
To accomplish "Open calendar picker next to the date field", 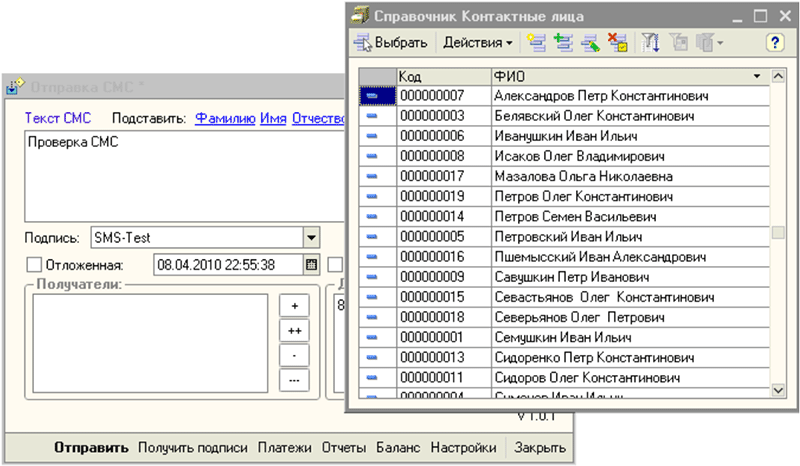I will click(311, 265).
